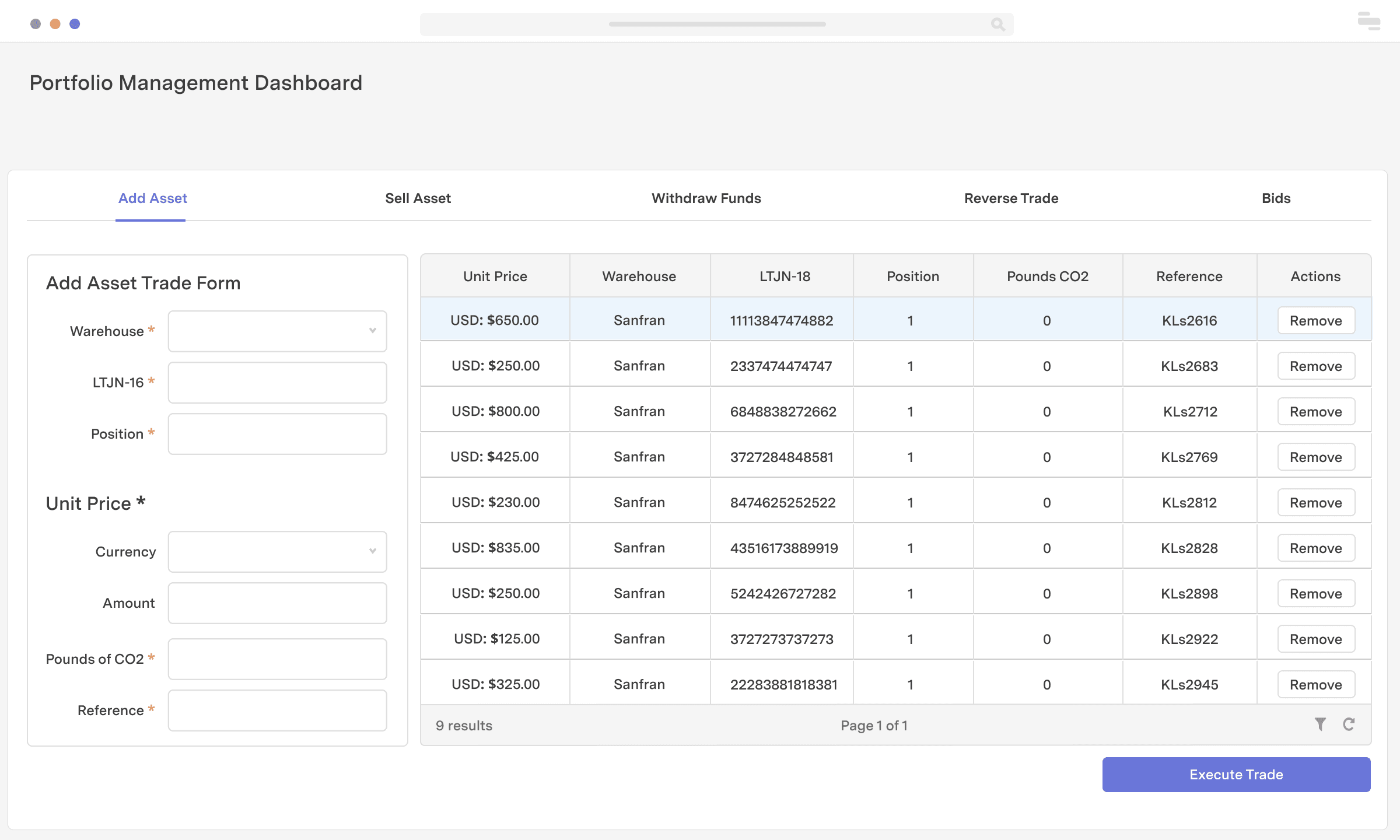
Task: Select the Bids tab
Action: [1276, 198]
